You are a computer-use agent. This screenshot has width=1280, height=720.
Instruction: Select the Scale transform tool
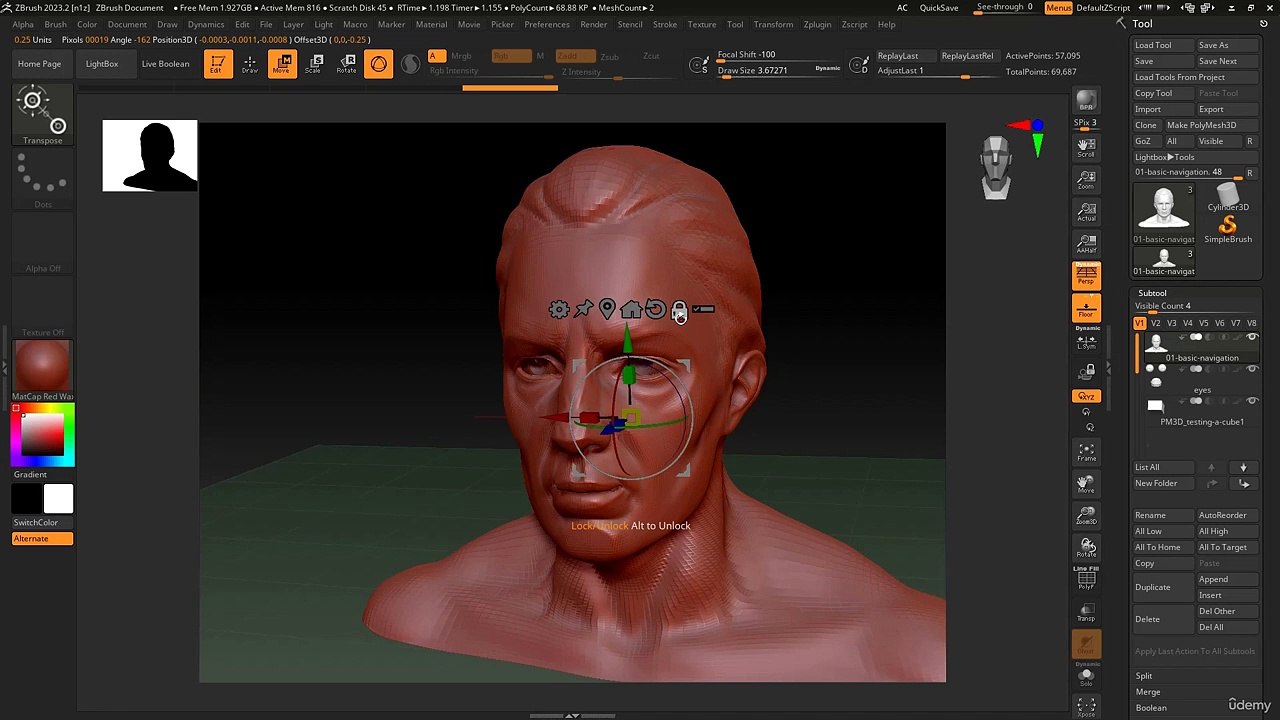point(313,64)
